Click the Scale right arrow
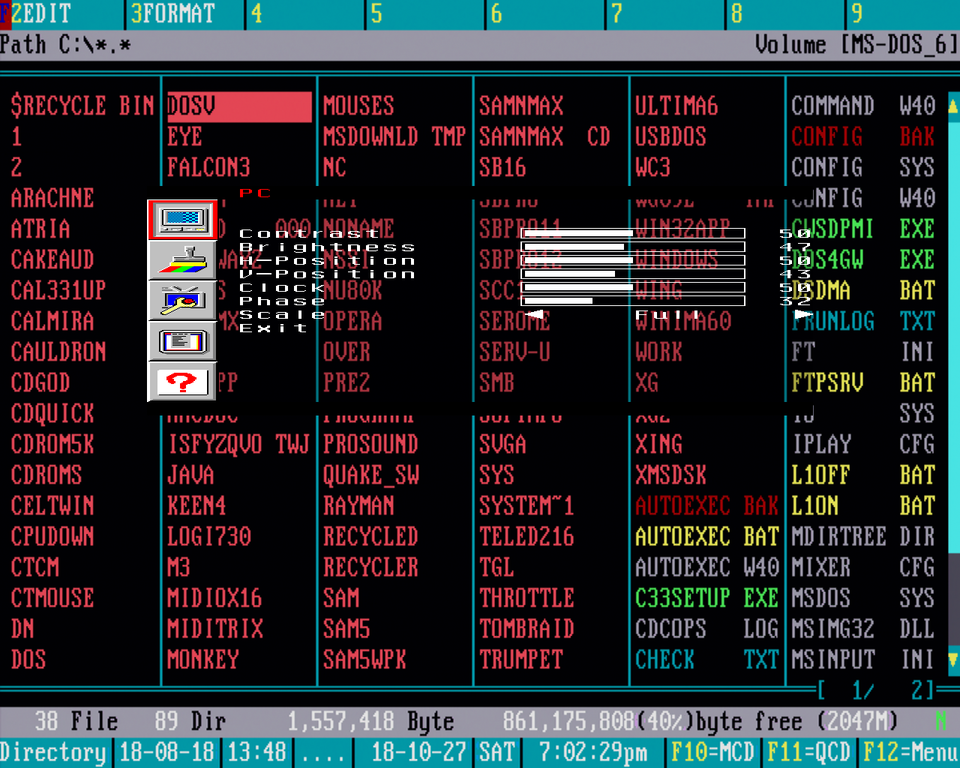The width and height of the screenshot is (960, 768). (x=803, y=314)
